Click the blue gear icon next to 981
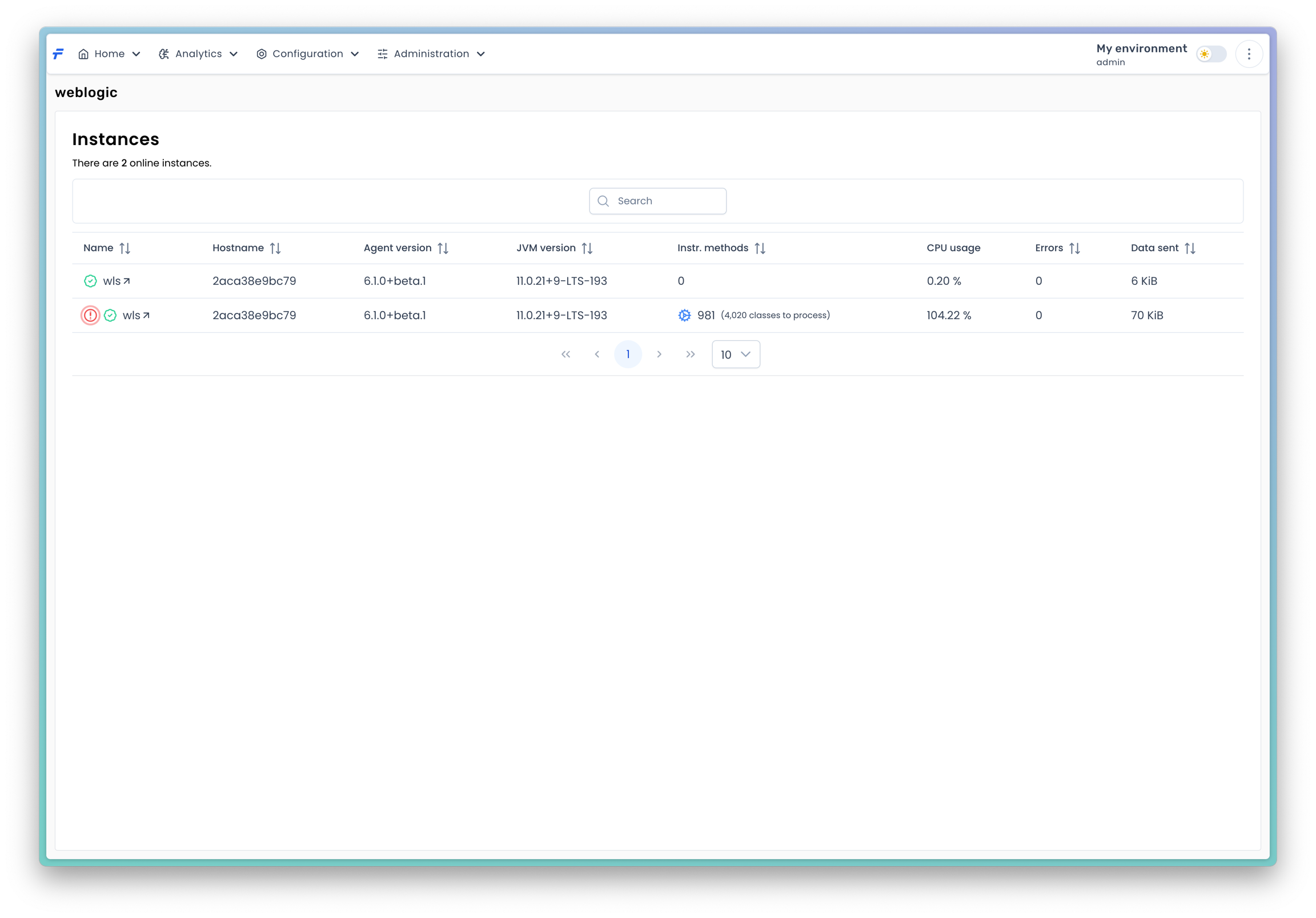 [684, 315]
